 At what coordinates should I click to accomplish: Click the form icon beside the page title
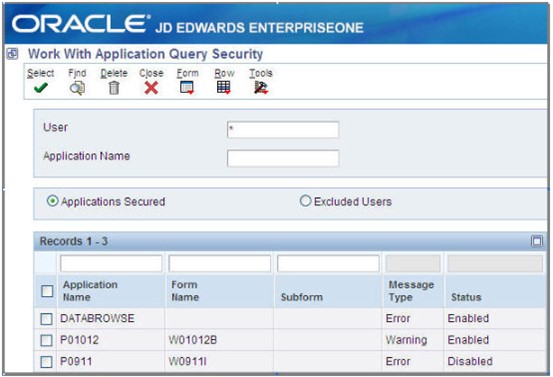[13, 54]
